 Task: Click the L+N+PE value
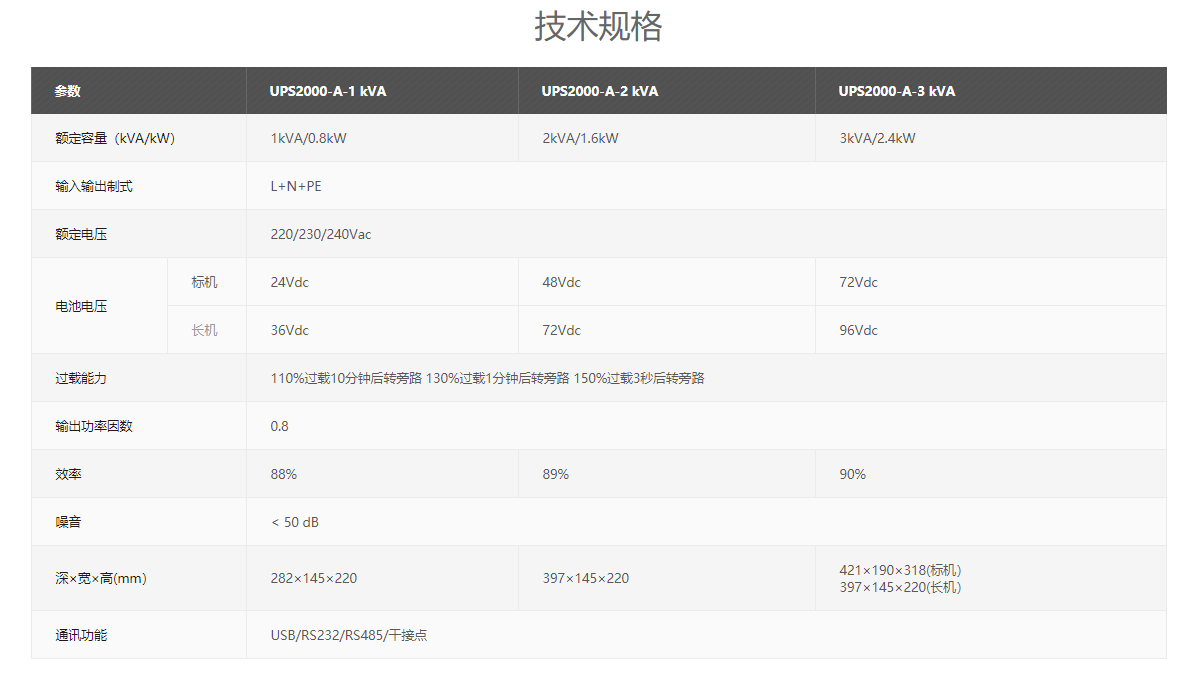(296, 186)
